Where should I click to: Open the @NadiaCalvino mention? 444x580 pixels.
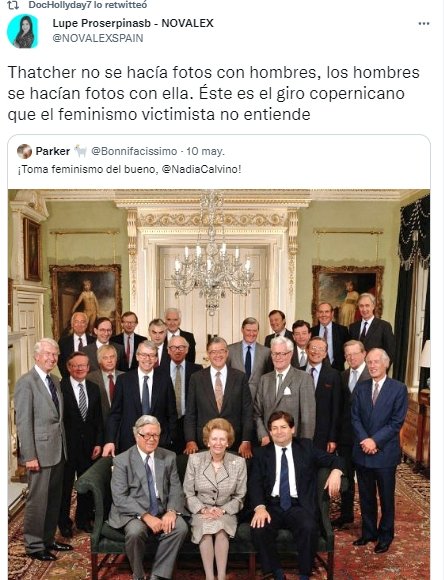(x=202, y=169)
